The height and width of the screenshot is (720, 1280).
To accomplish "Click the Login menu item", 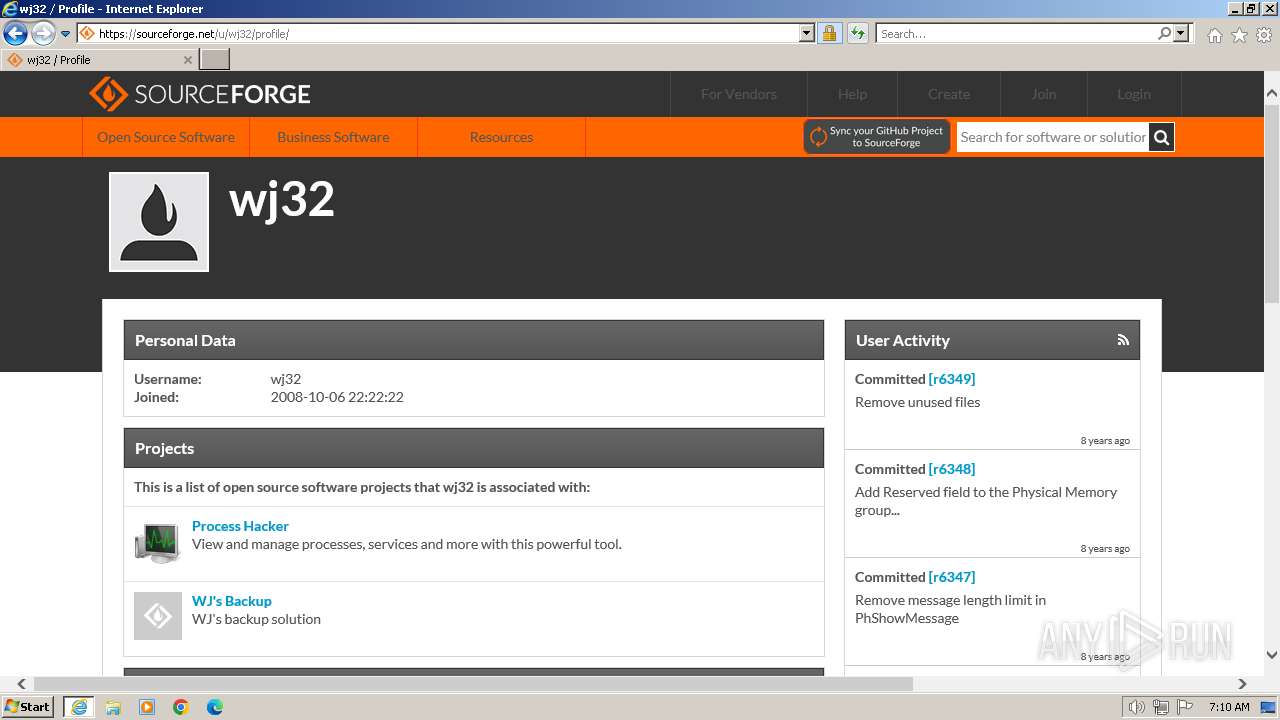I will tap(1134, 94).
